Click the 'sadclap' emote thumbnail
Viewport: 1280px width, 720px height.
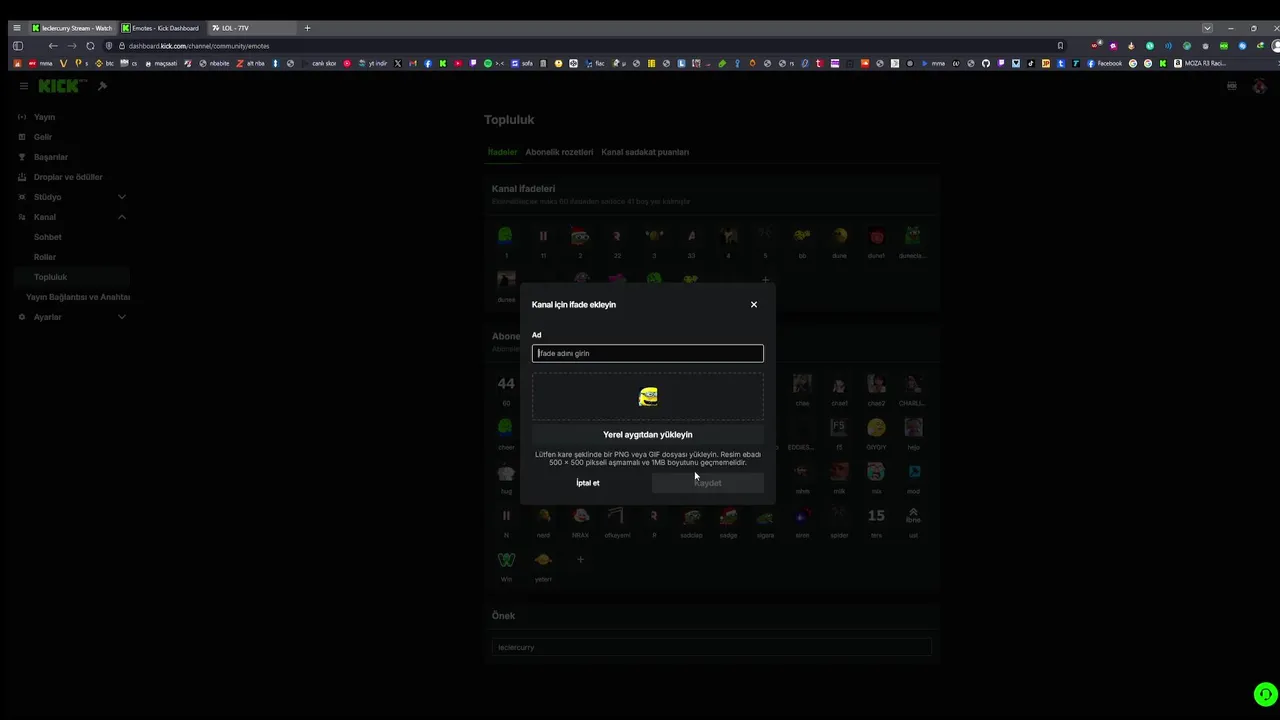click(x=691, y=516)
